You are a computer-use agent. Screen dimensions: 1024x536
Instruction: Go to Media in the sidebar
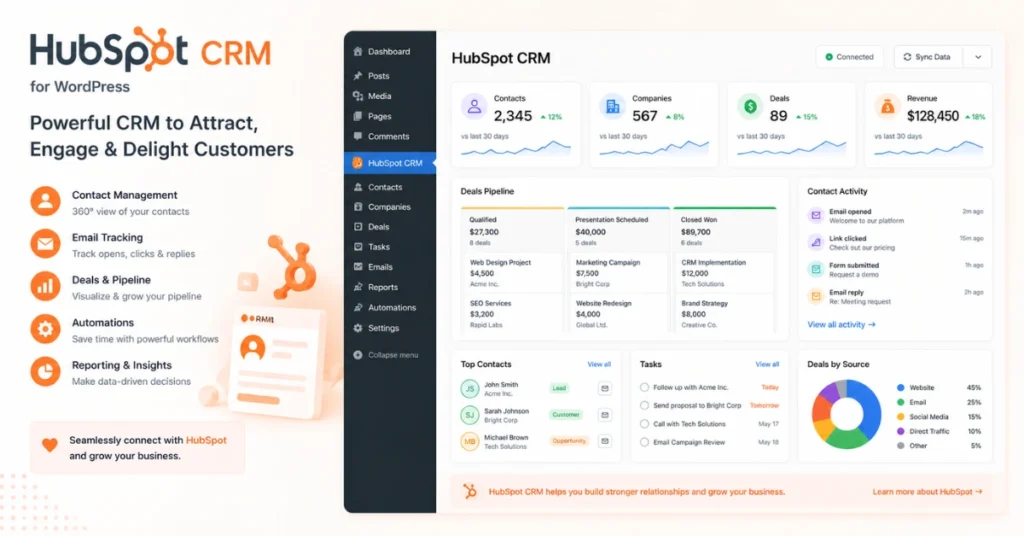389,96
